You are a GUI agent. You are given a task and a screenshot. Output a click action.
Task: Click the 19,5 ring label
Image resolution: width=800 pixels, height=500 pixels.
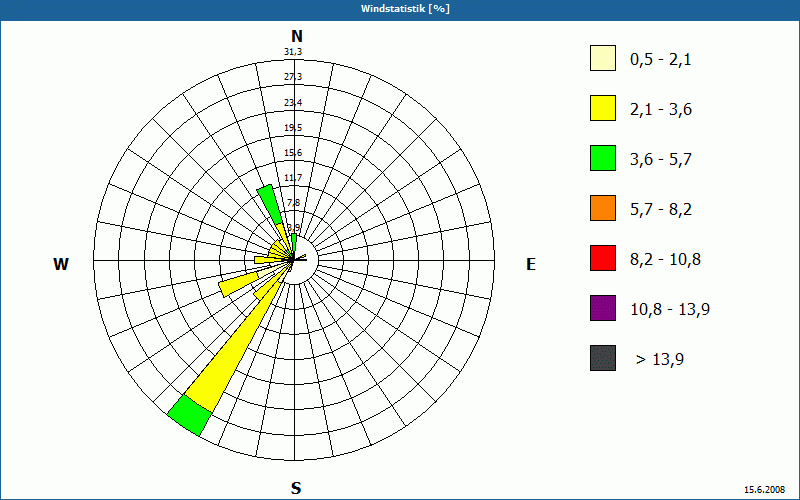point(293,128)
